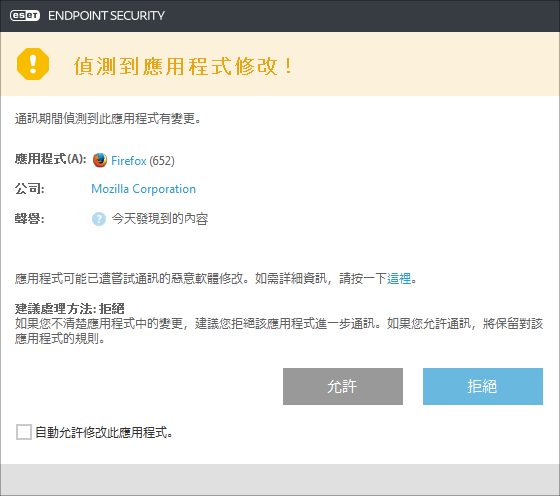Click the 聲譽: label

coord(29,219)
